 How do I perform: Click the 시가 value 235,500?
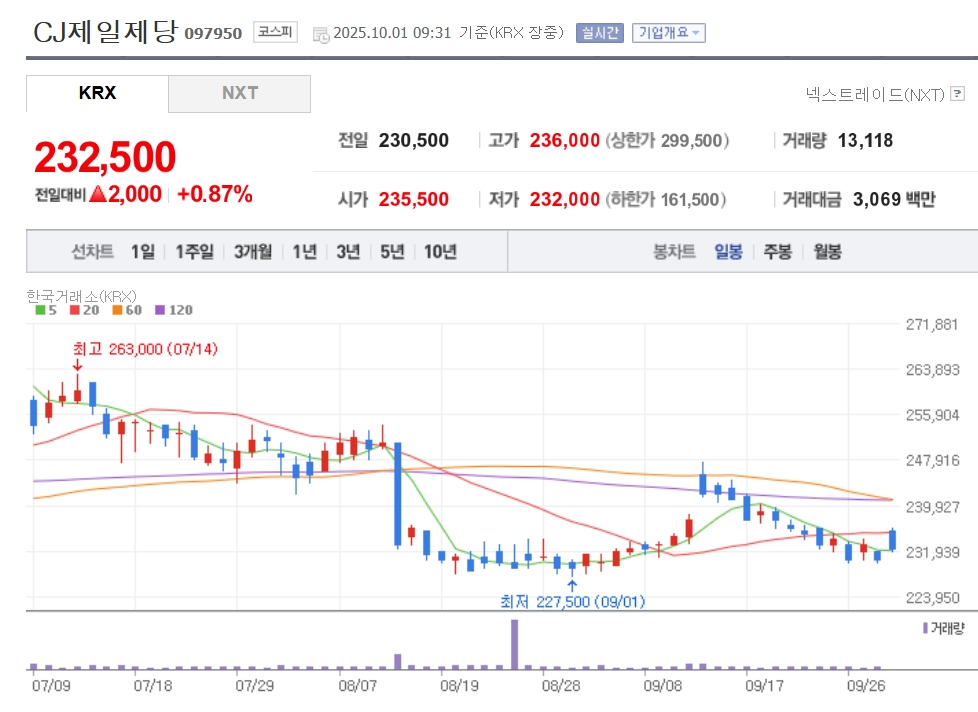(x=414, y=199)
